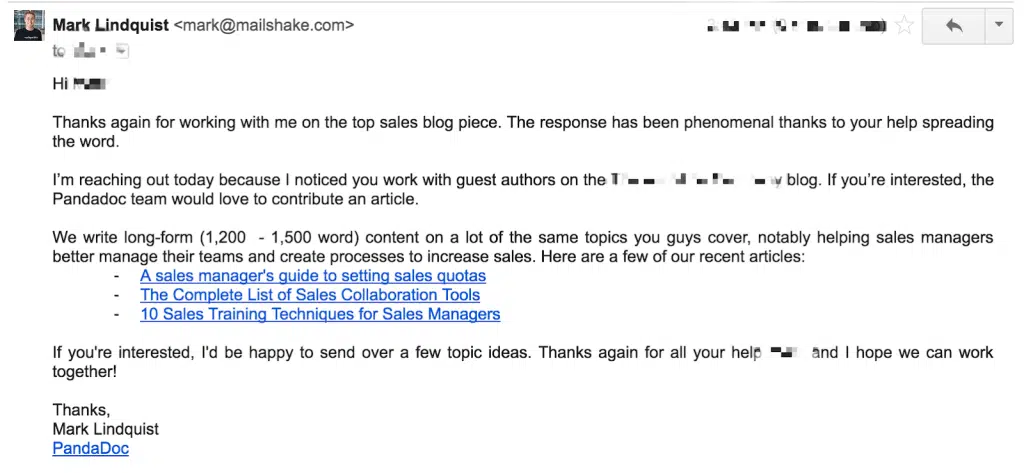Click Mark Lindquist's profile photo
This screenshot has width=1024, height=473.
pyautogui.click(x=28, y=26)
